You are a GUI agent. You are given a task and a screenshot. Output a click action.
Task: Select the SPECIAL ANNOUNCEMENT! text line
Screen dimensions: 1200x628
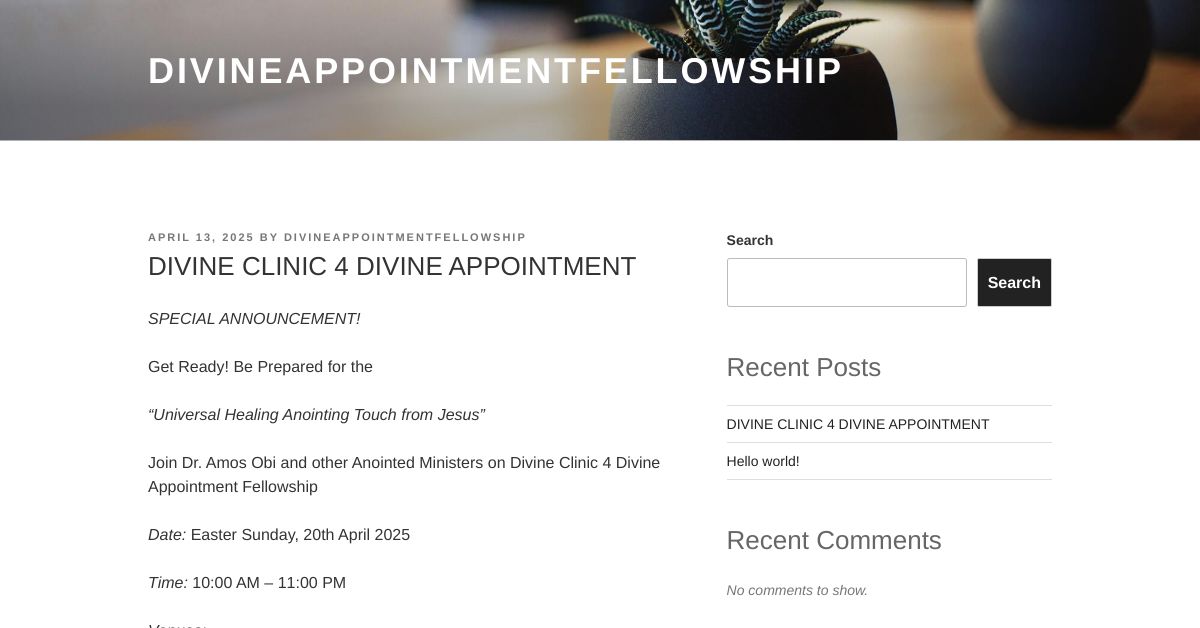pyautogui.click(x=254, y=319)
